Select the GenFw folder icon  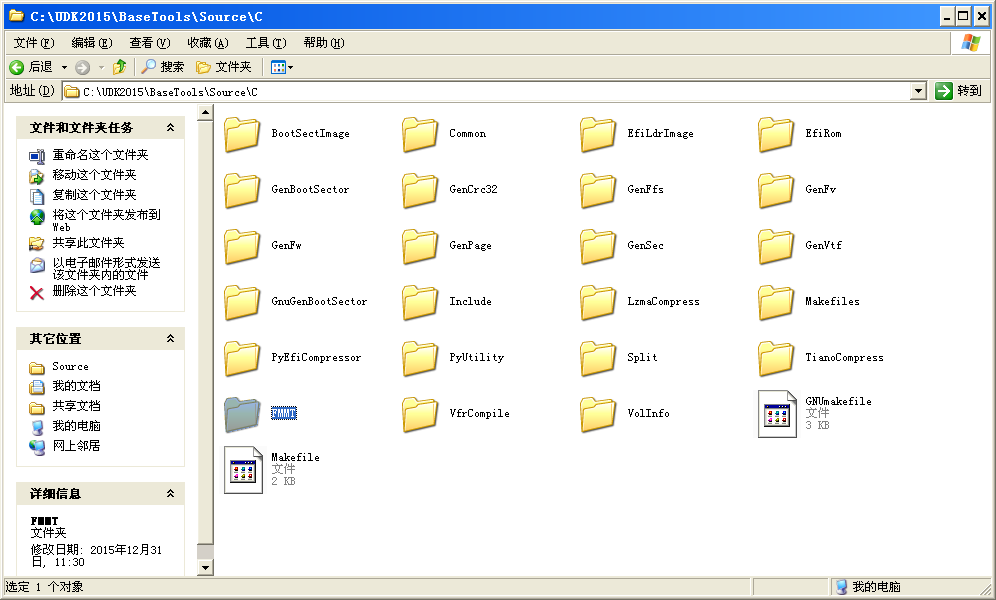[242, 246]
